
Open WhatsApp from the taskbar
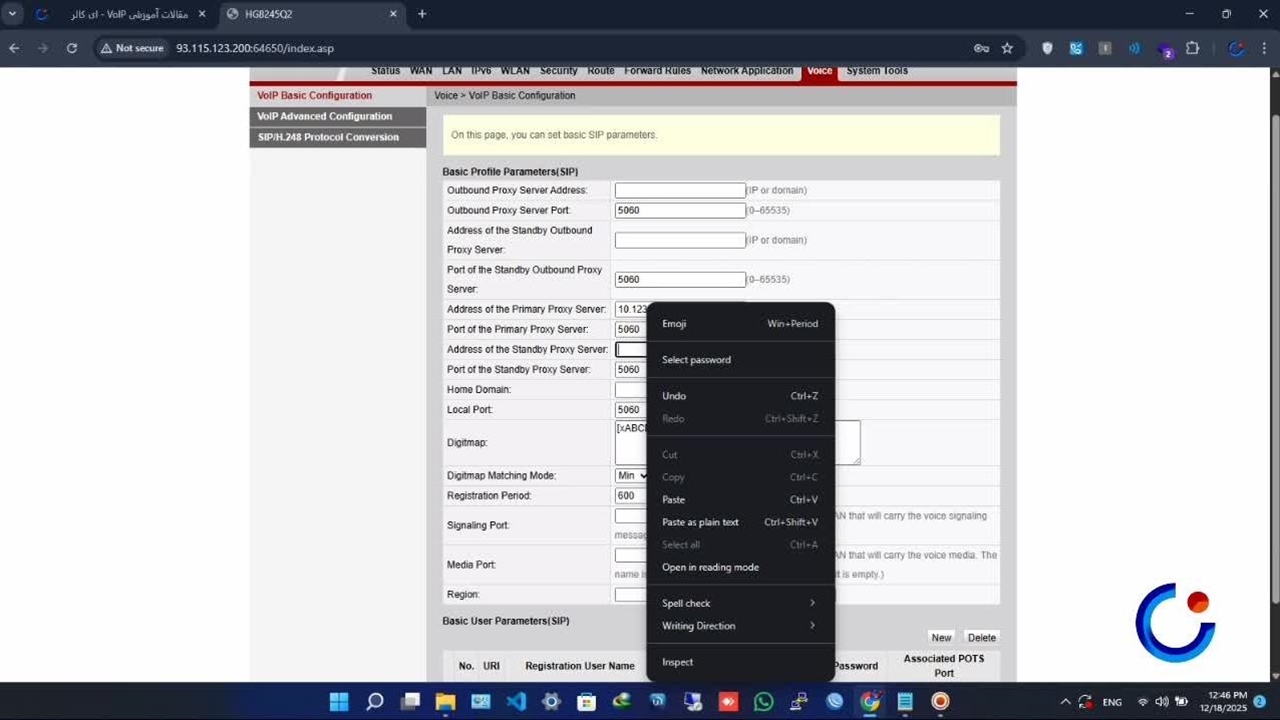tap(764, 702)
